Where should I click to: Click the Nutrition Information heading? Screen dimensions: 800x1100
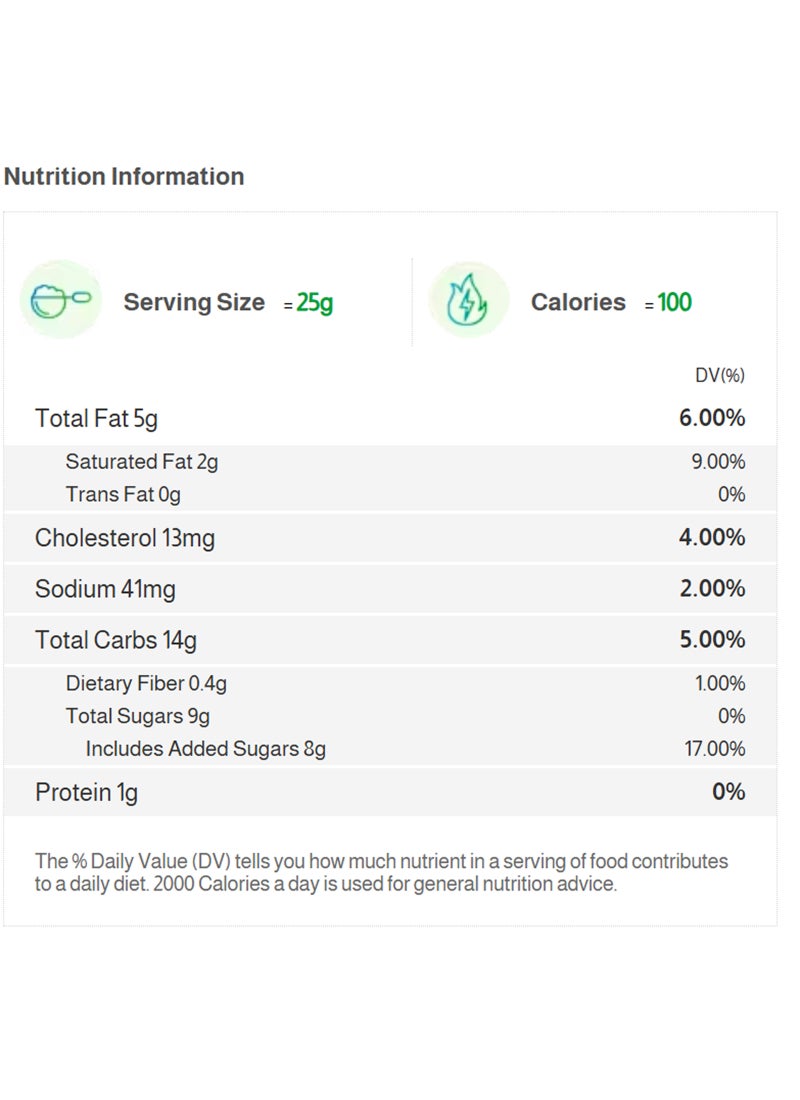click(x=124, y=177)
